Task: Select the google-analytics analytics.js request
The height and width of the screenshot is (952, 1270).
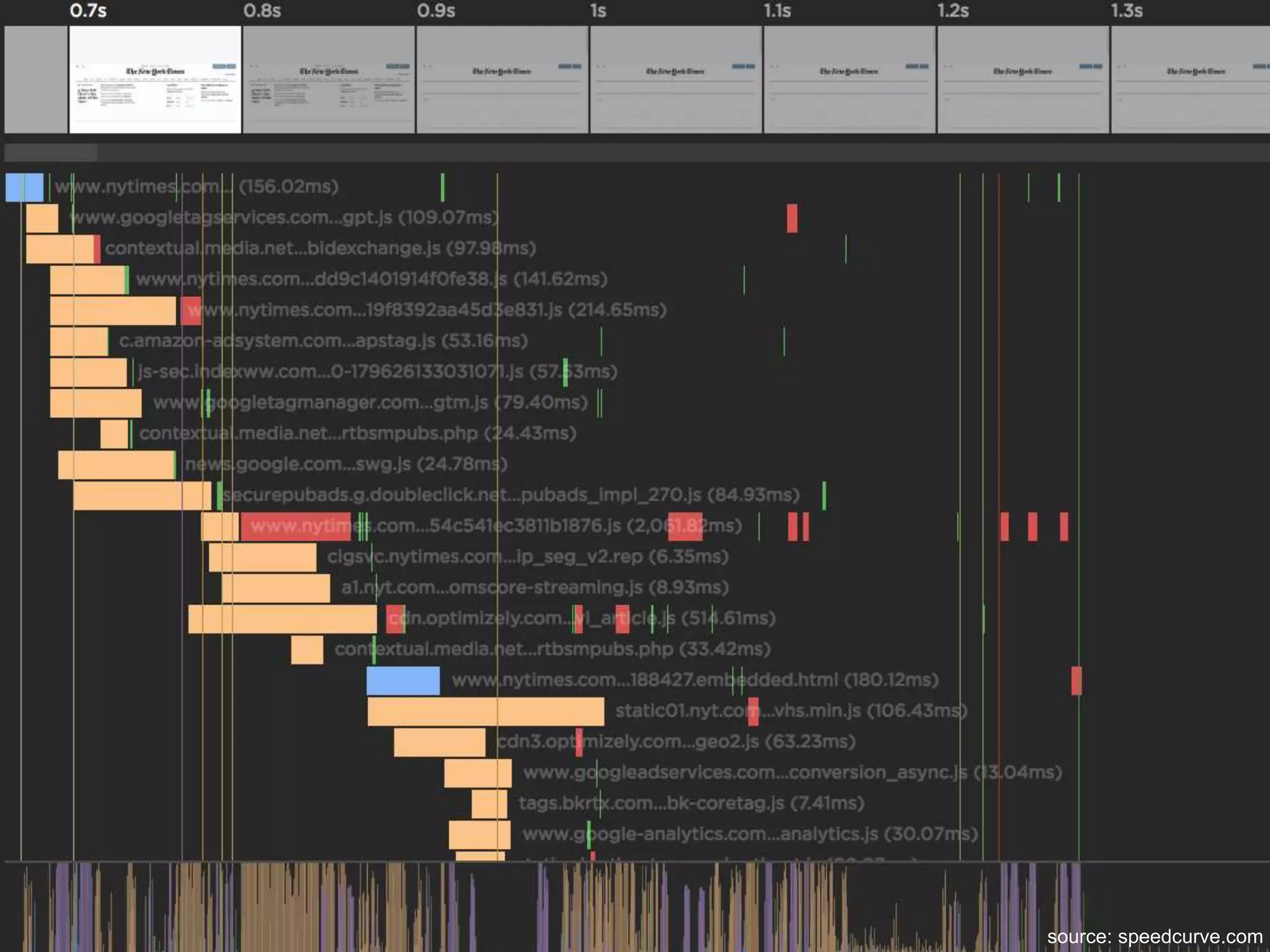Action: pyautogui.click(x=750, y=835)
